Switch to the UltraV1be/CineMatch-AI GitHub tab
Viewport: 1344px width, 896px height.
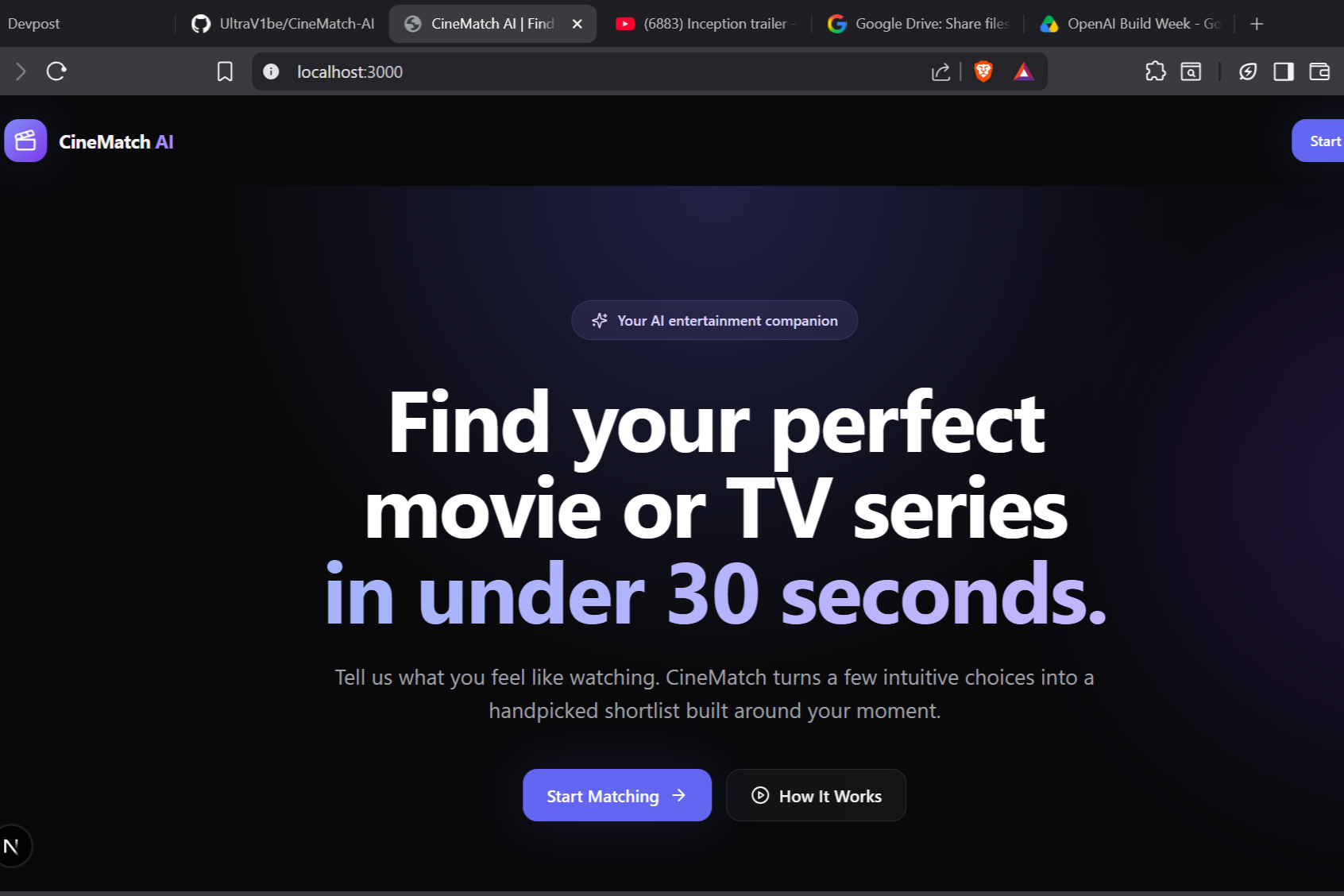click(283, 24)
